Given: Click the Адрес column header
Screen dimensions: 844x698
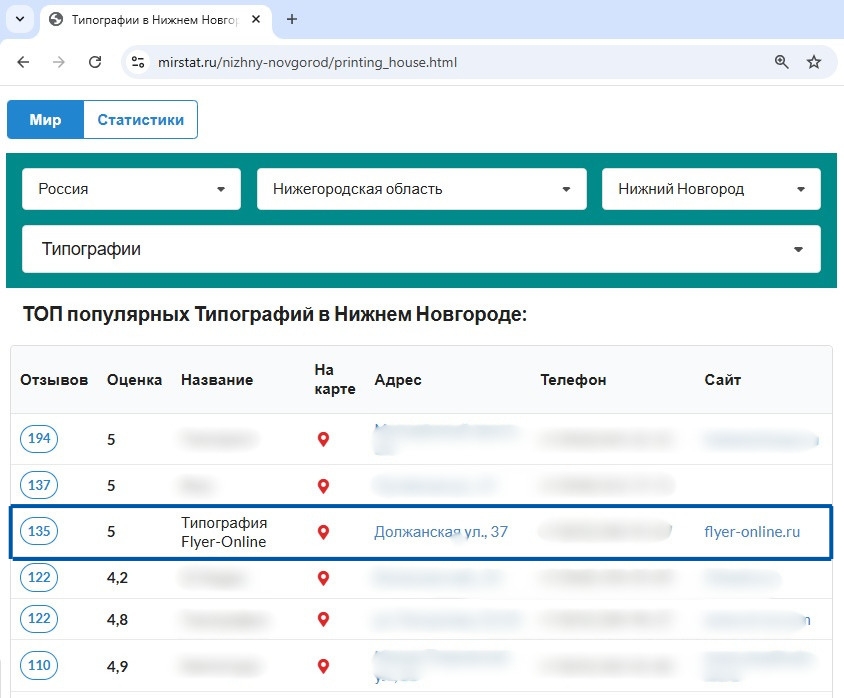Looking at the screenshot, I should pos(398,380).
